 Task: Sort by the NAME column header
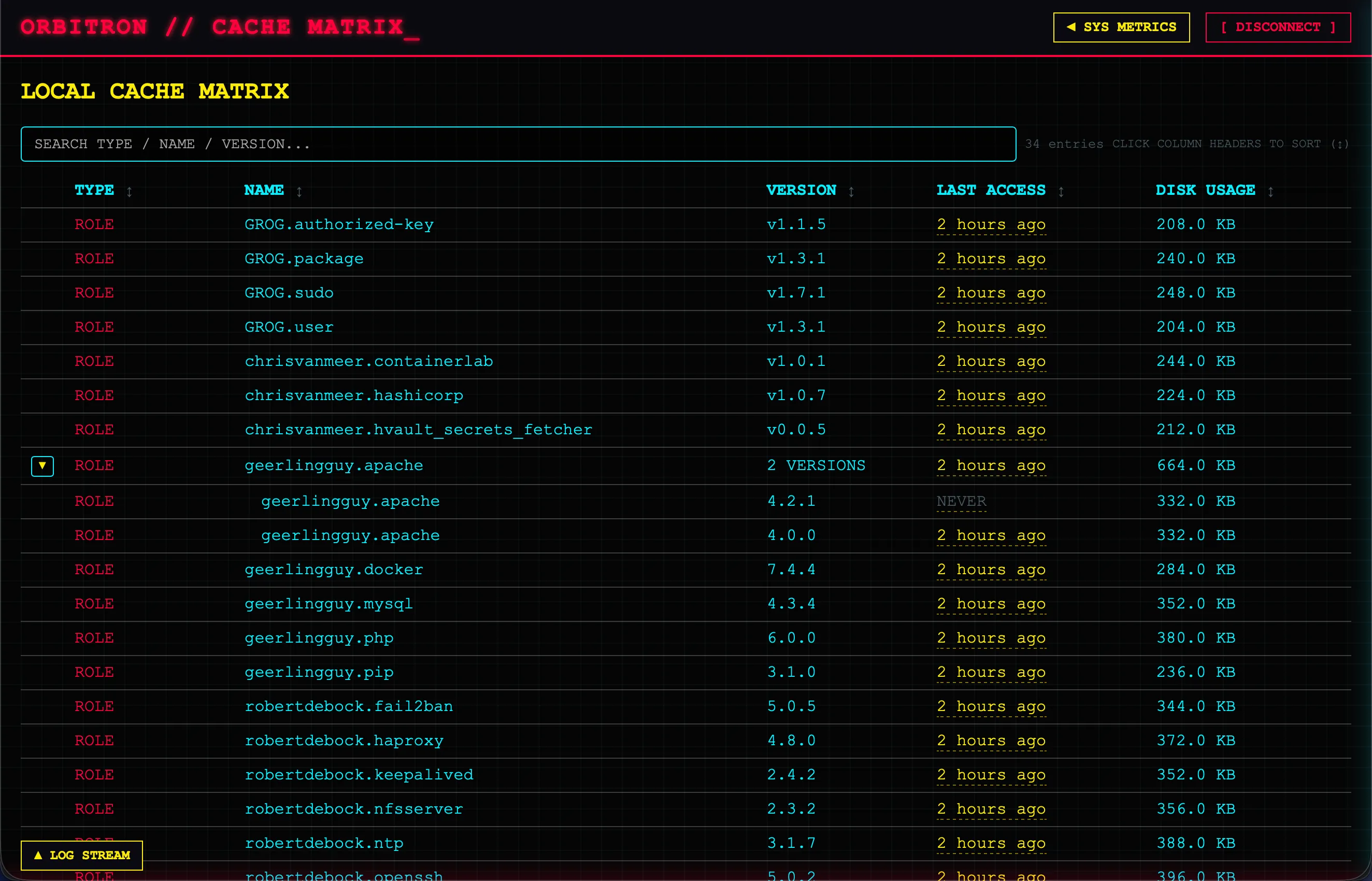tap(273, 190)
